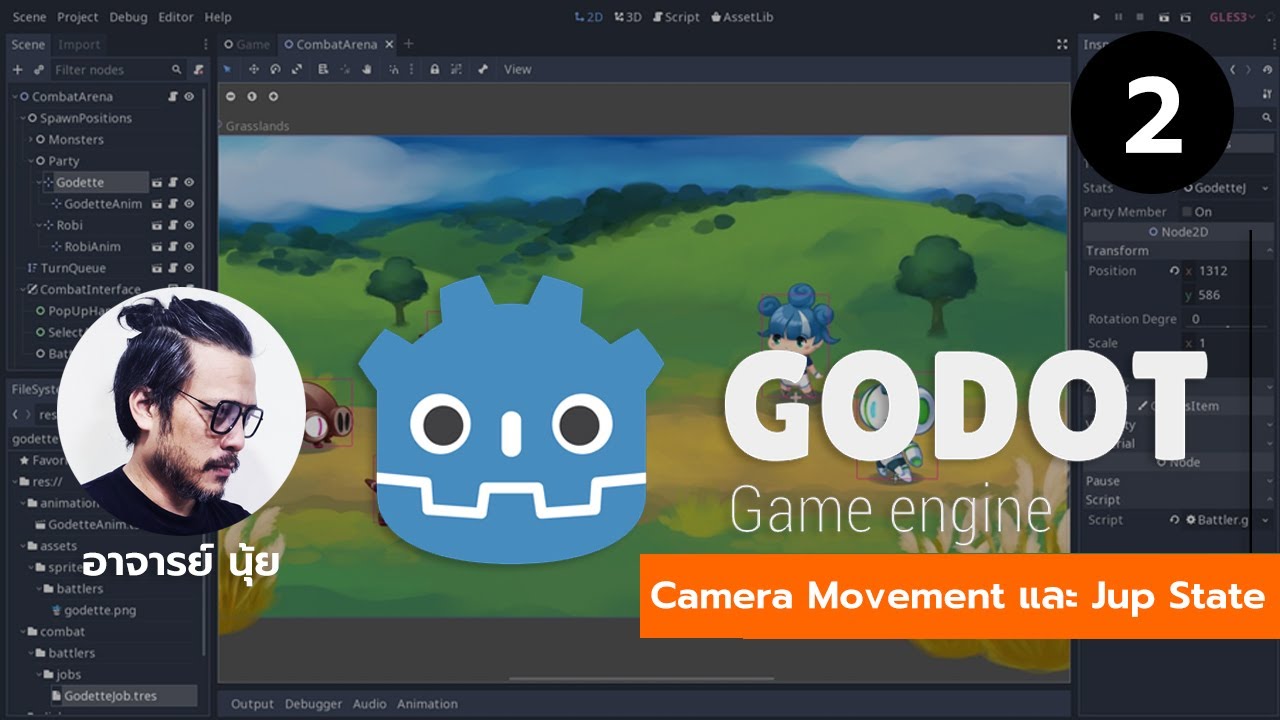Expand the Monsters node
This screenshot has width=1280, height=720.
[31, 140]
